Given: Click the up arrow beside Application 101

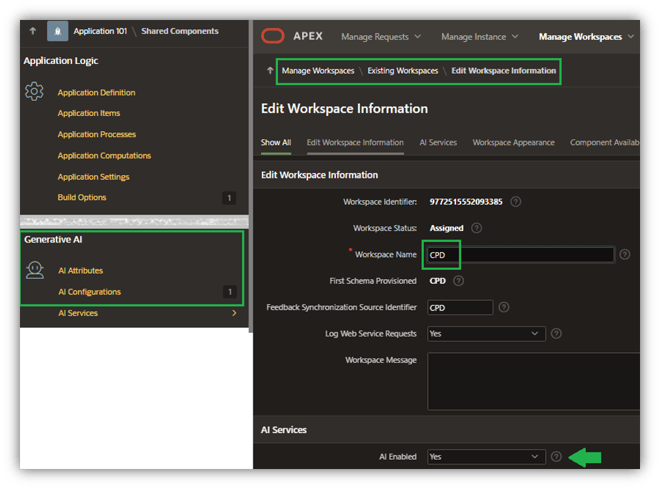Looking at the screenshot, I should point(32,31).
